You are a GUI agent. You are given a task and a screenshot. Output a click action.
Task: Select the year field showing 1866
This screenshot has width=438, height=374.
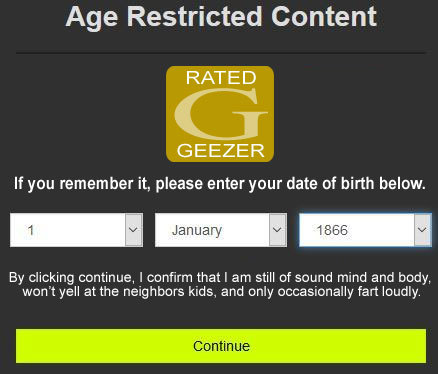[365, 230]
